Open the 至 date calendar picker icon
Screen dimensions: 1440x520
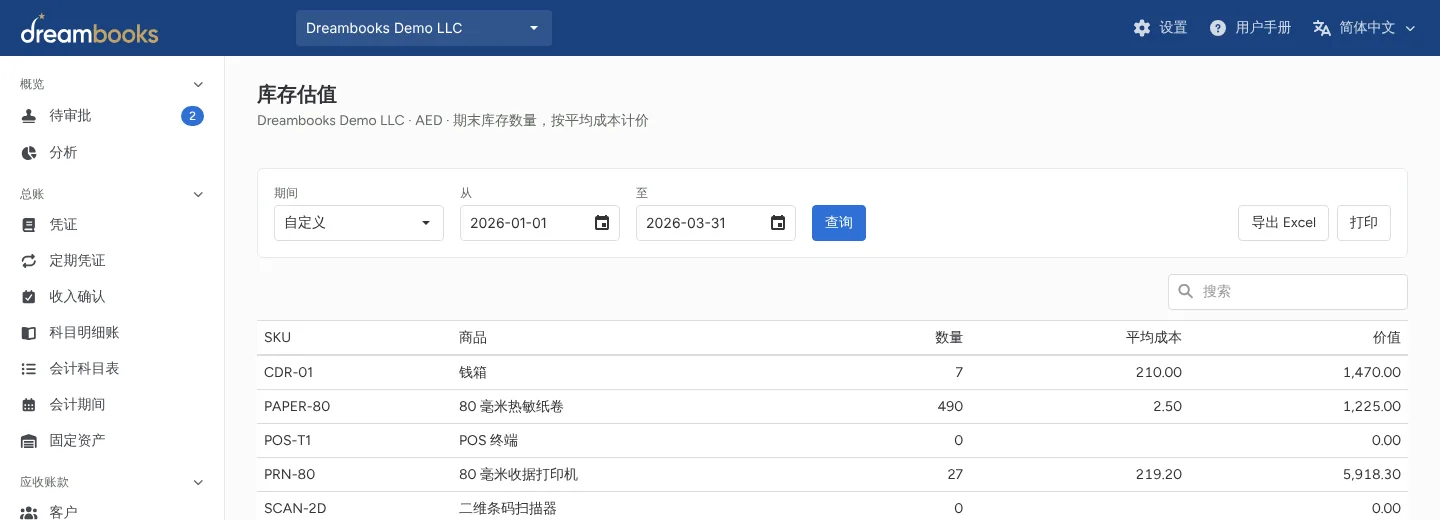778,223
